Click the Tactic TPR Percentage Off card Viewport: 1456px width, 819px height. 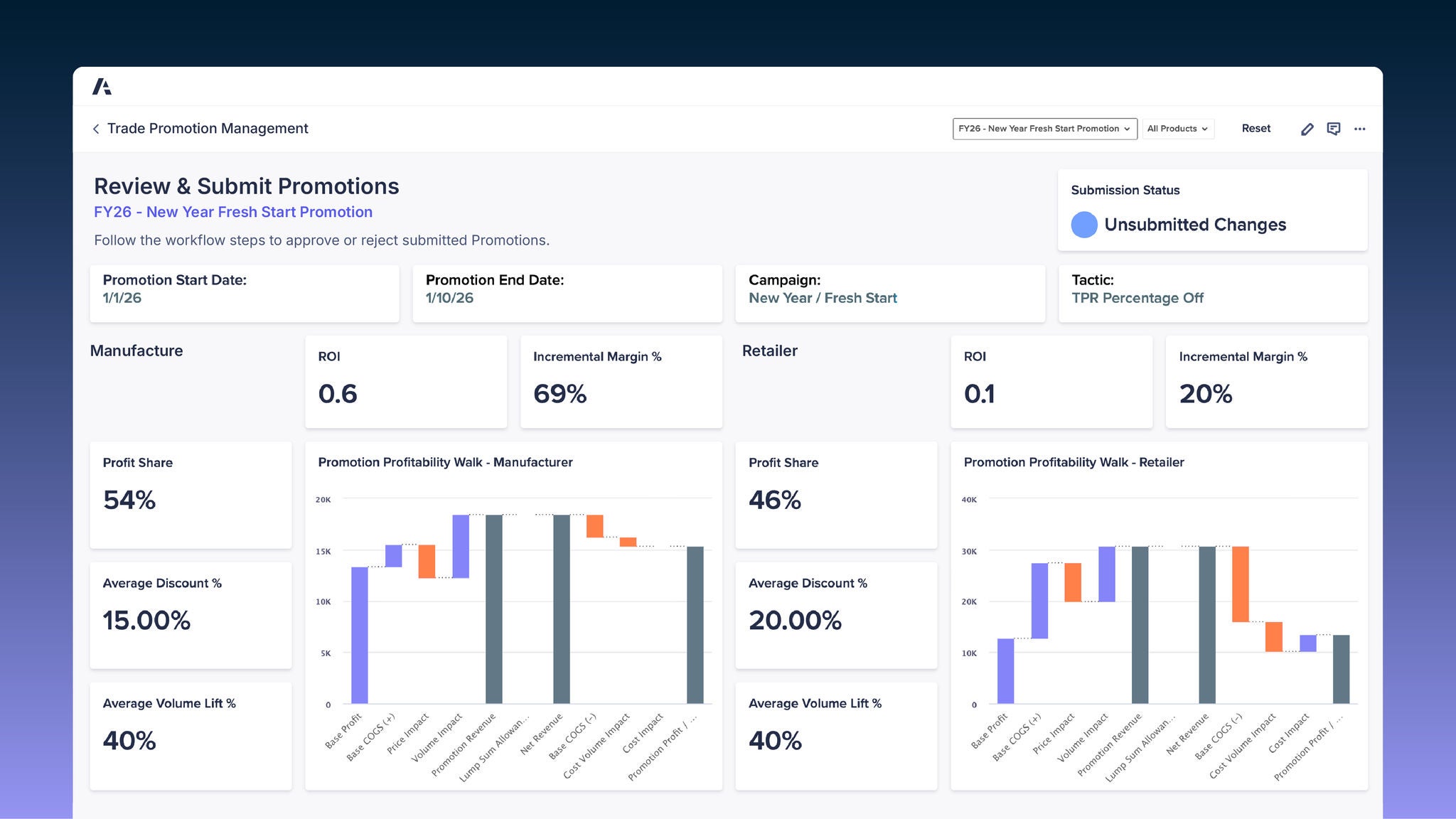coord(1212,293)
